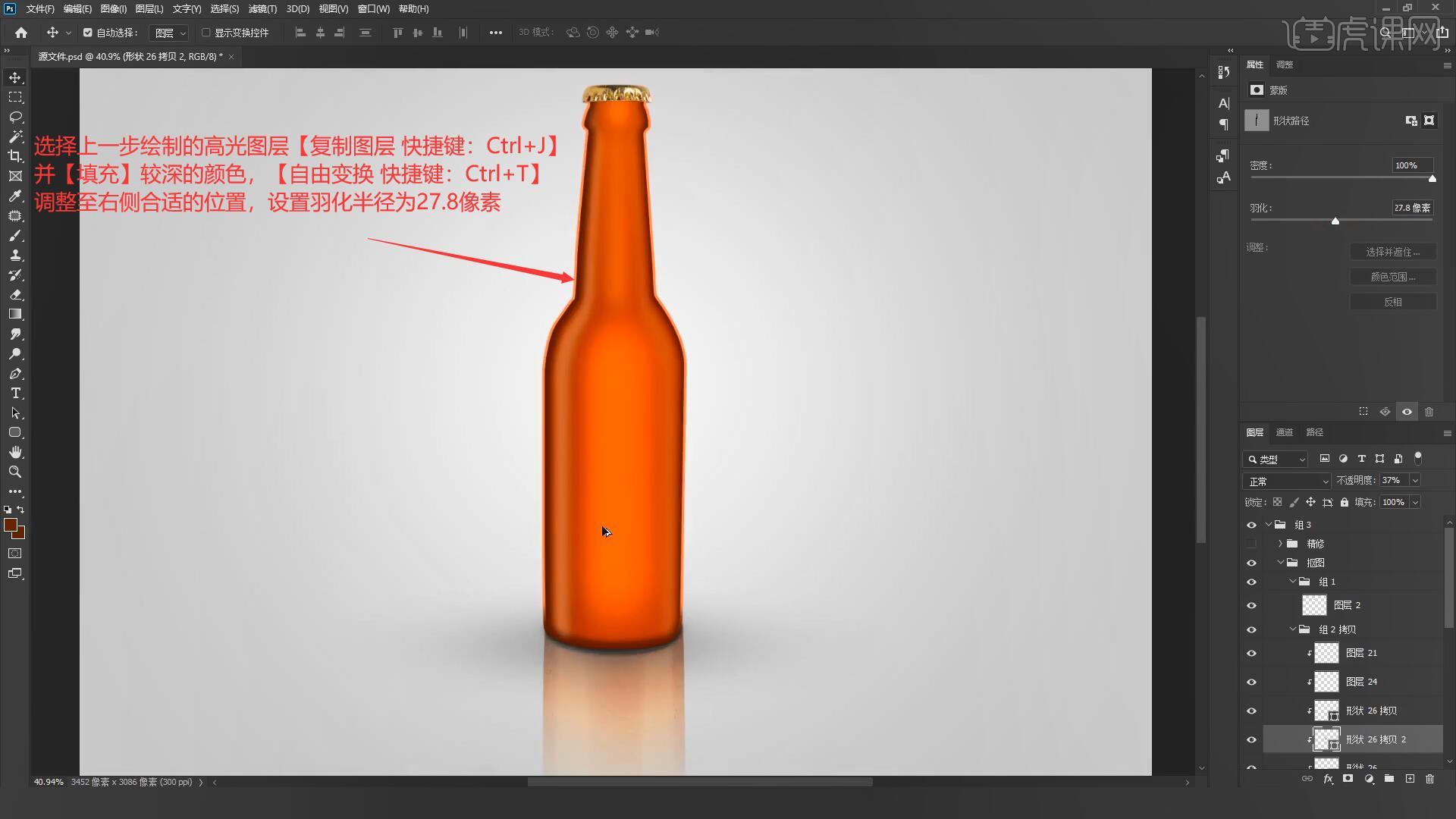This screenshot has height=819, width=1456.
Task: Hide the 图层 24 layer
Action: [1251, 682]
